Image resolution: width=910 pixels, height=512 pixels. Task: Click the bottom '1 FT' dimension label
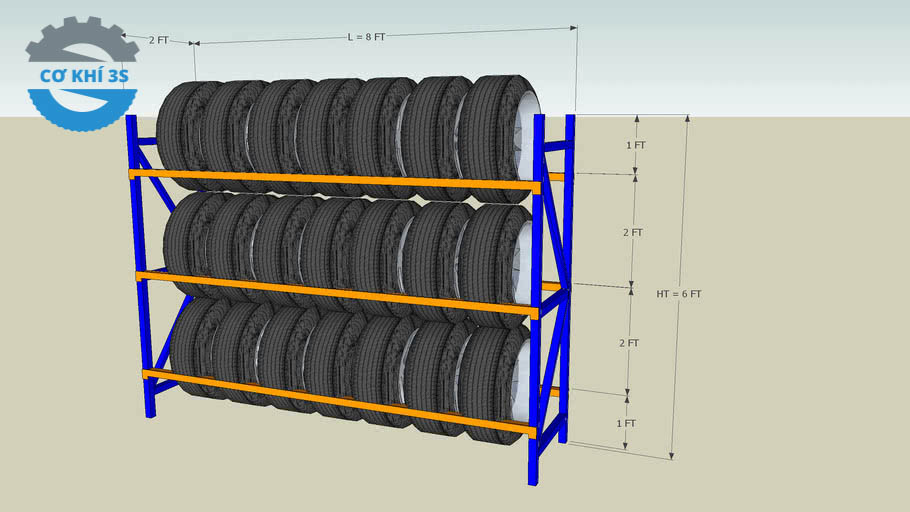[x=626, y=423]
